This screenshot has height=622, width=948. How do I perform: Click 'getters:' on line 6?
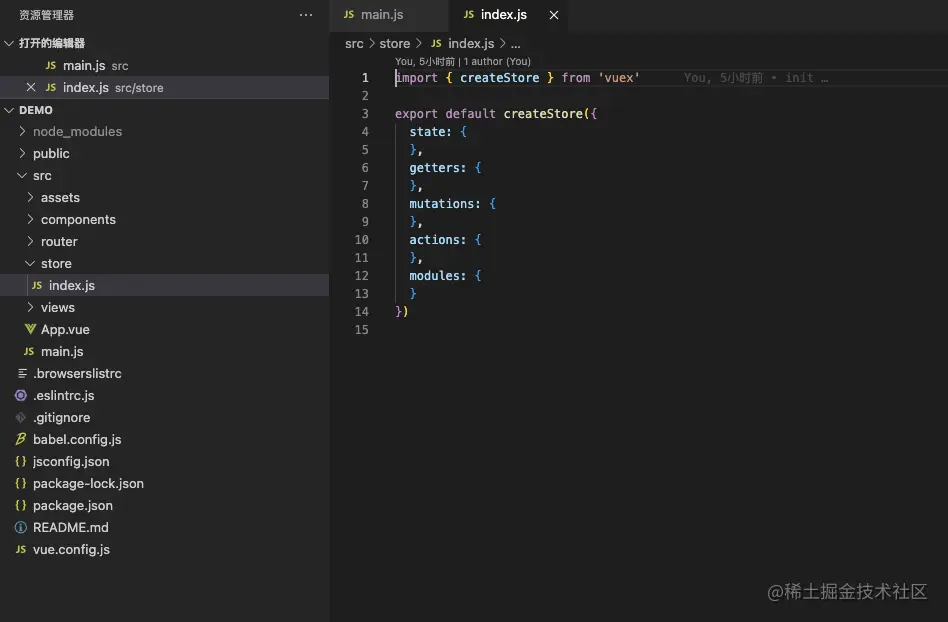438,167
